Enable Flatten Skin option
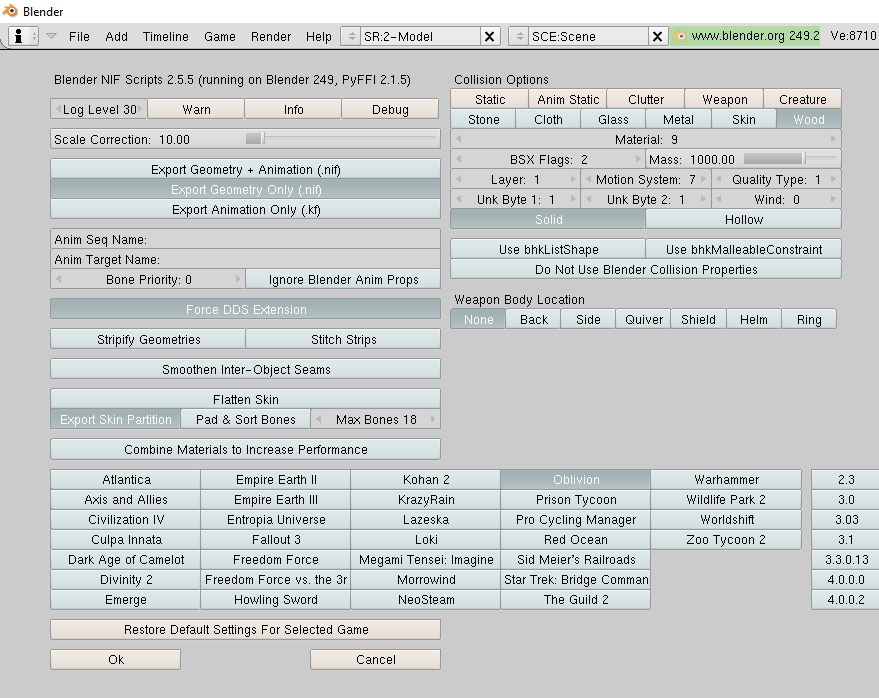This screenshot has height=698, width=879. point(246,399)
